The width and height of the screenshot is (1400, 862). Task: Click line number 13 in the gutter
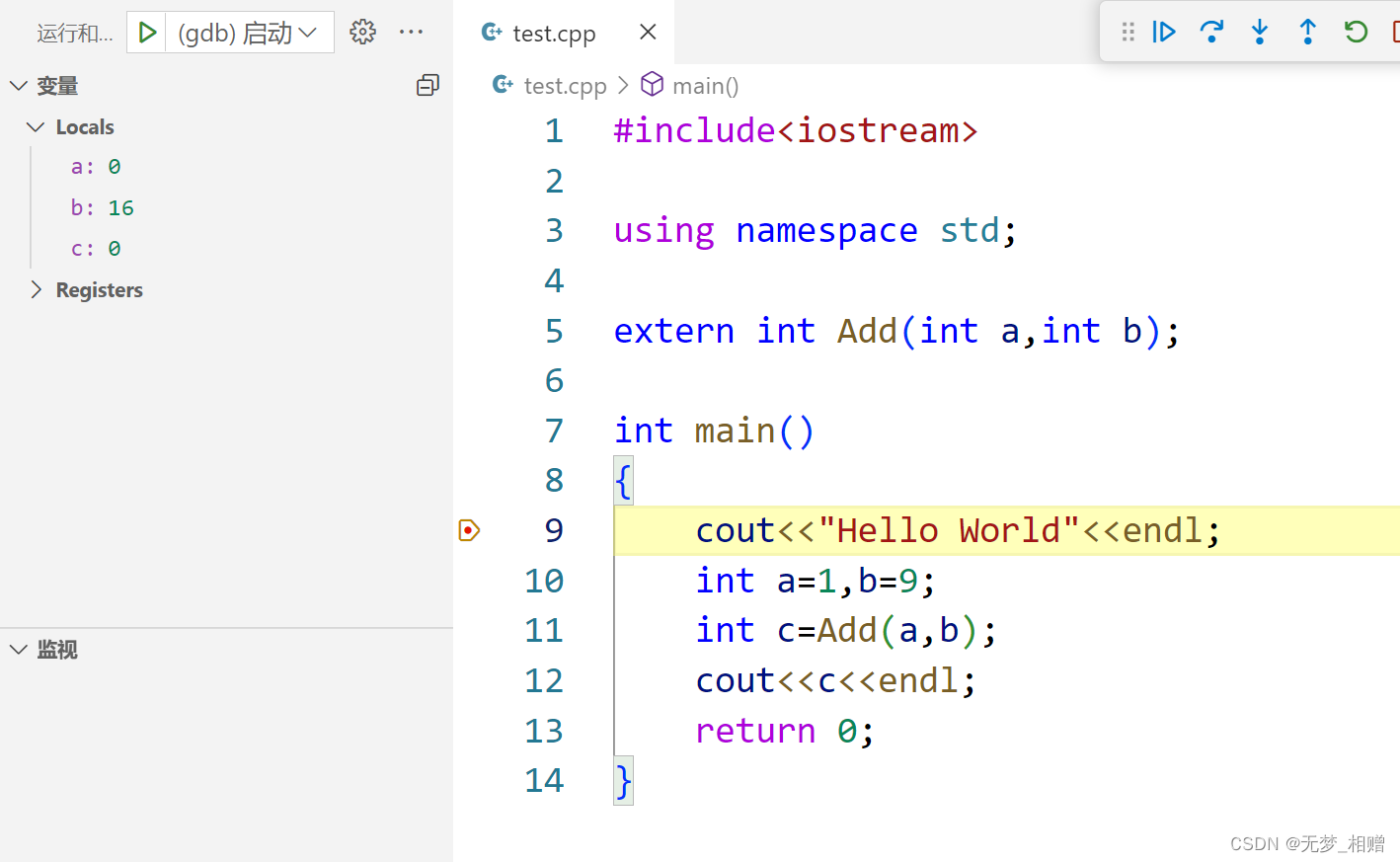click(544, 731)
